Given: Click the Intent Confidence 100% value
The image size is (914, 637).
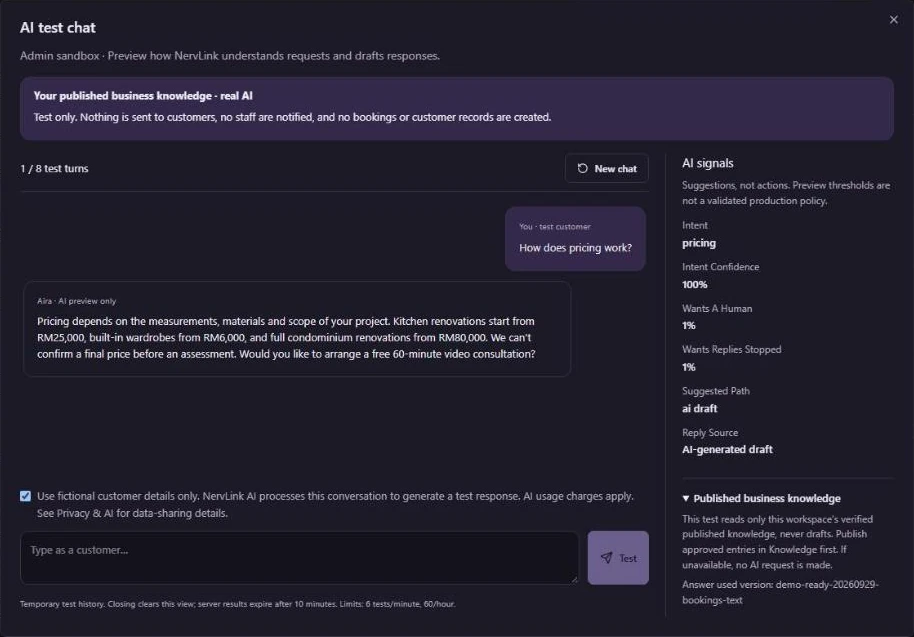Looking at the screenshot, I should click(x=694, y=284).
